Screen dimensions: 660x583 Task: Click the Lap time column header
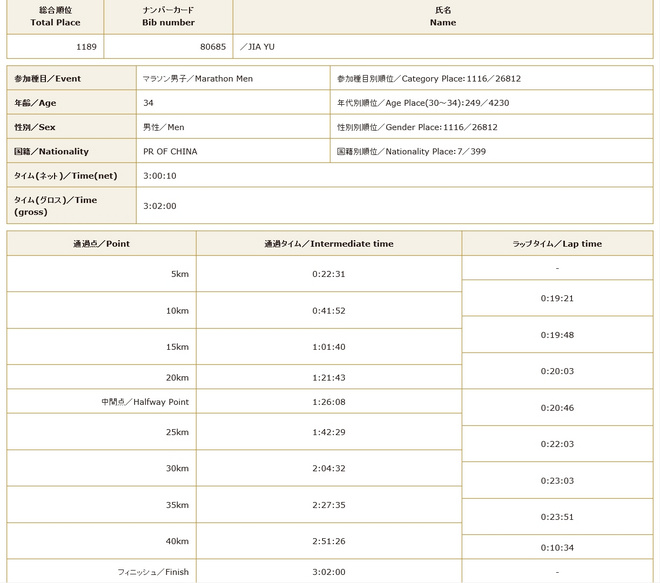click(557, 244)
